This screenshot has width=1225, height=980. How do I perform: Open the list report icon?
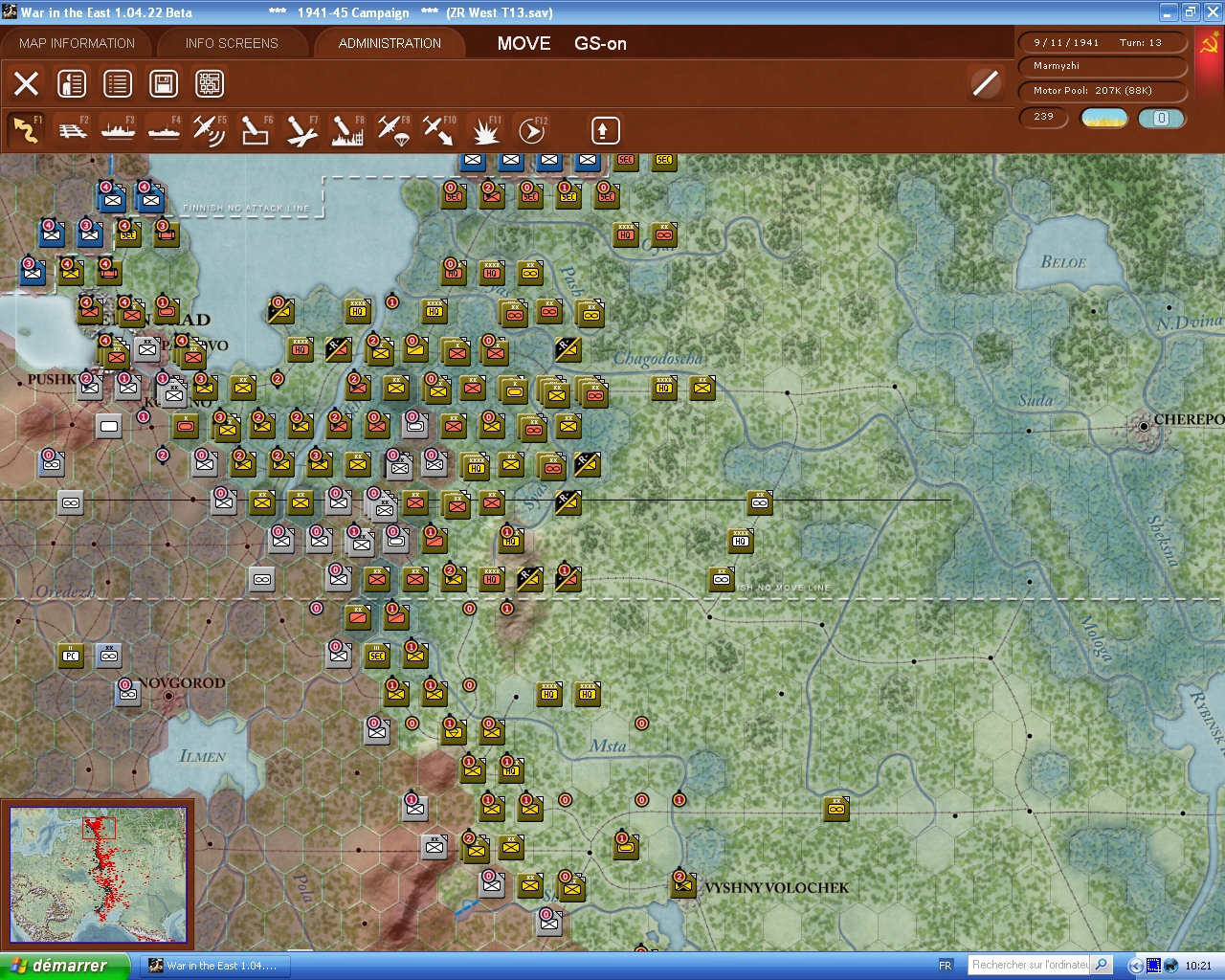tap(118, 83)
